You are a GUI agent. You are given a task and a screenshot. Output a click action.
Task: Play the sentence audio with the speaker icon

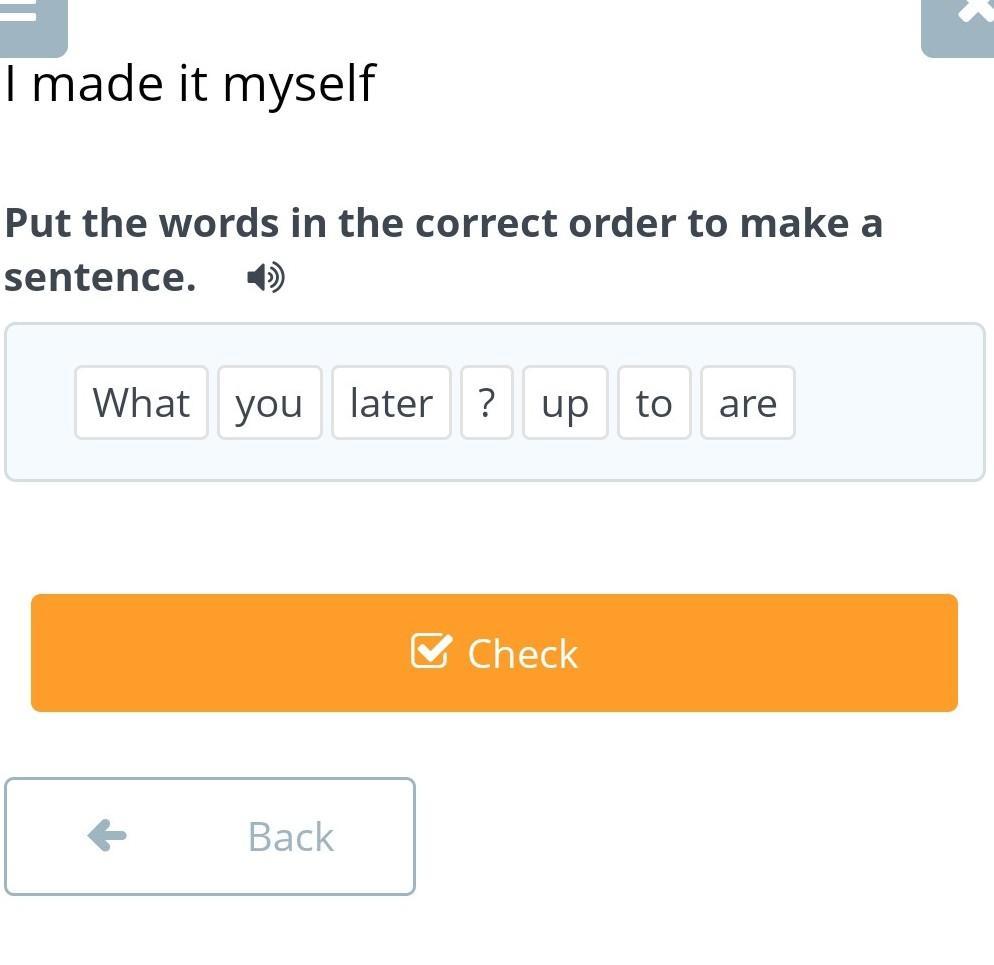[265, 277]
